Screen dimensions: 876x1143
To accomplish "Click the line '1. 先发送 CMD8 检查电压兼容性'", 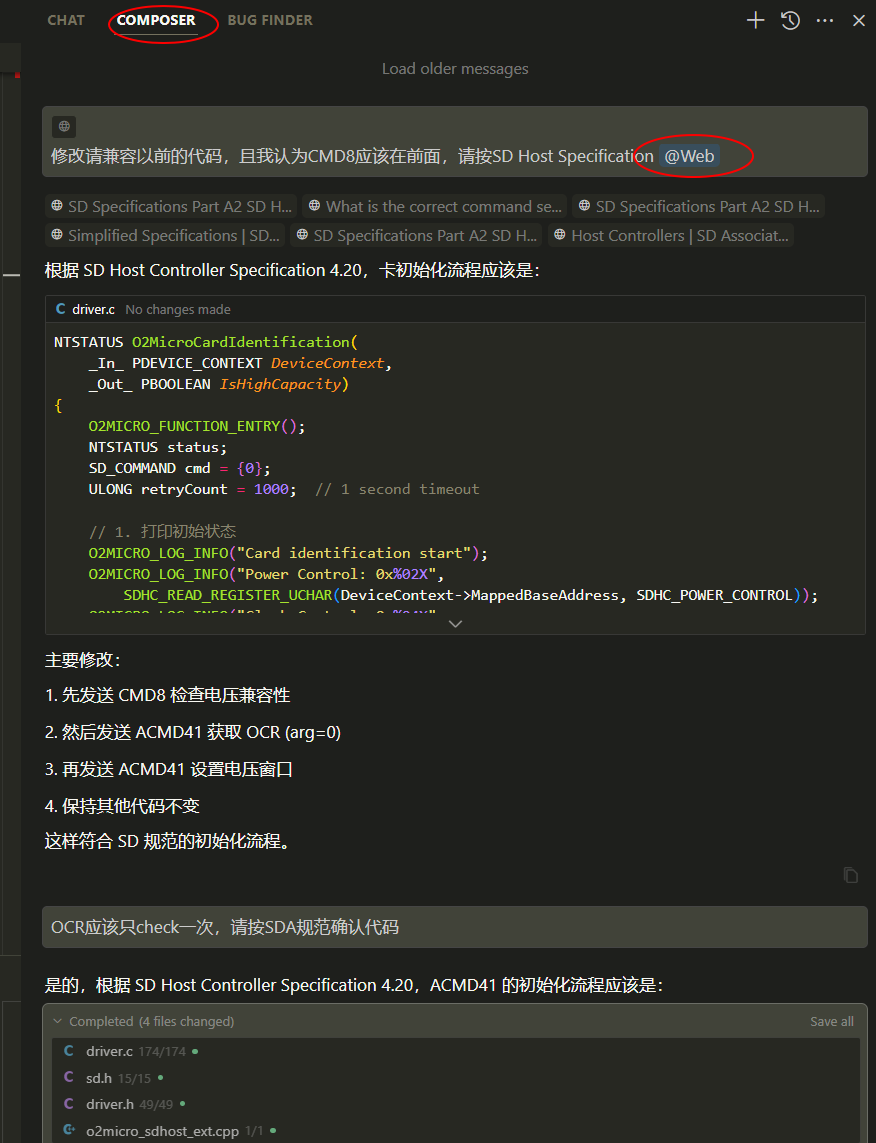I will (168, 695).
